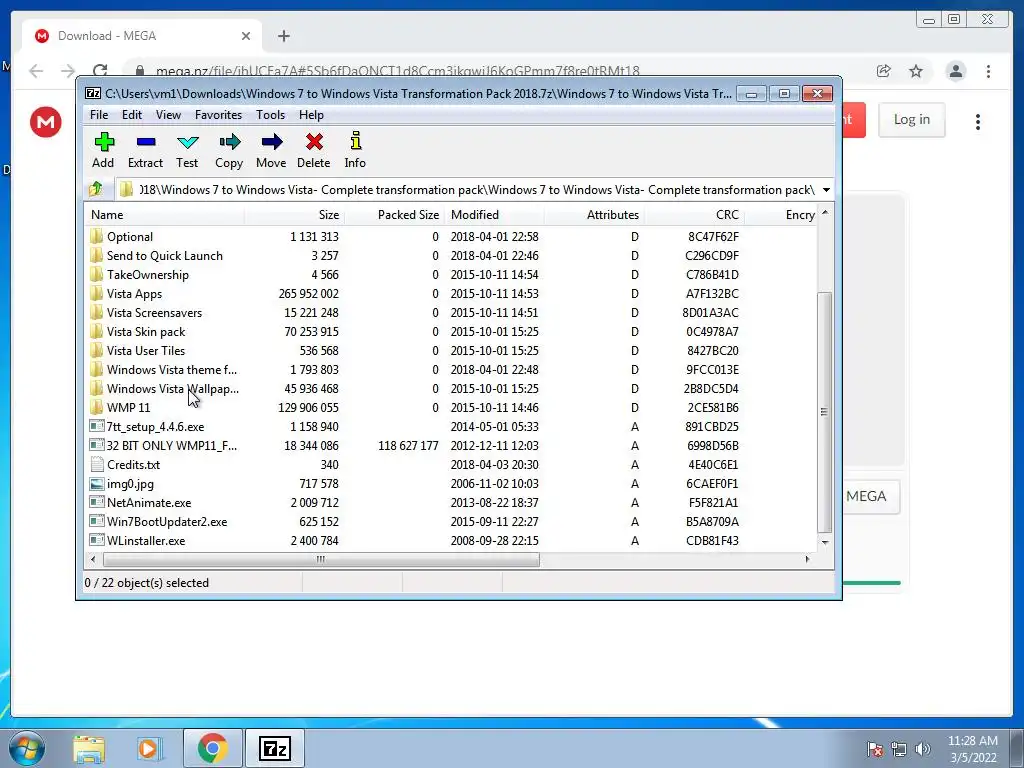Select the Credits.txt file icon
Viewport: 1024px width, 768px height.
pos(97,465)
